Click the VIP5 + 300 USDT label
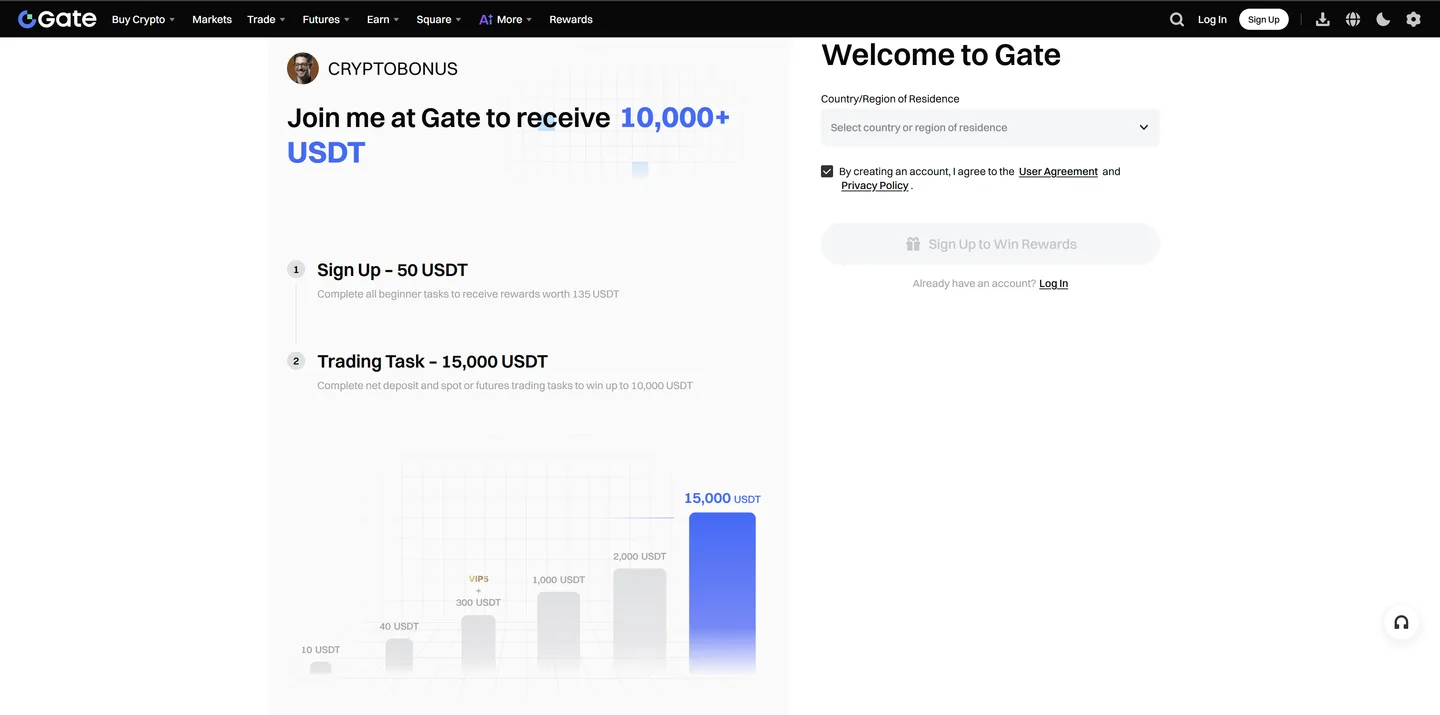 pyautogui.click(x=478, y=591)
